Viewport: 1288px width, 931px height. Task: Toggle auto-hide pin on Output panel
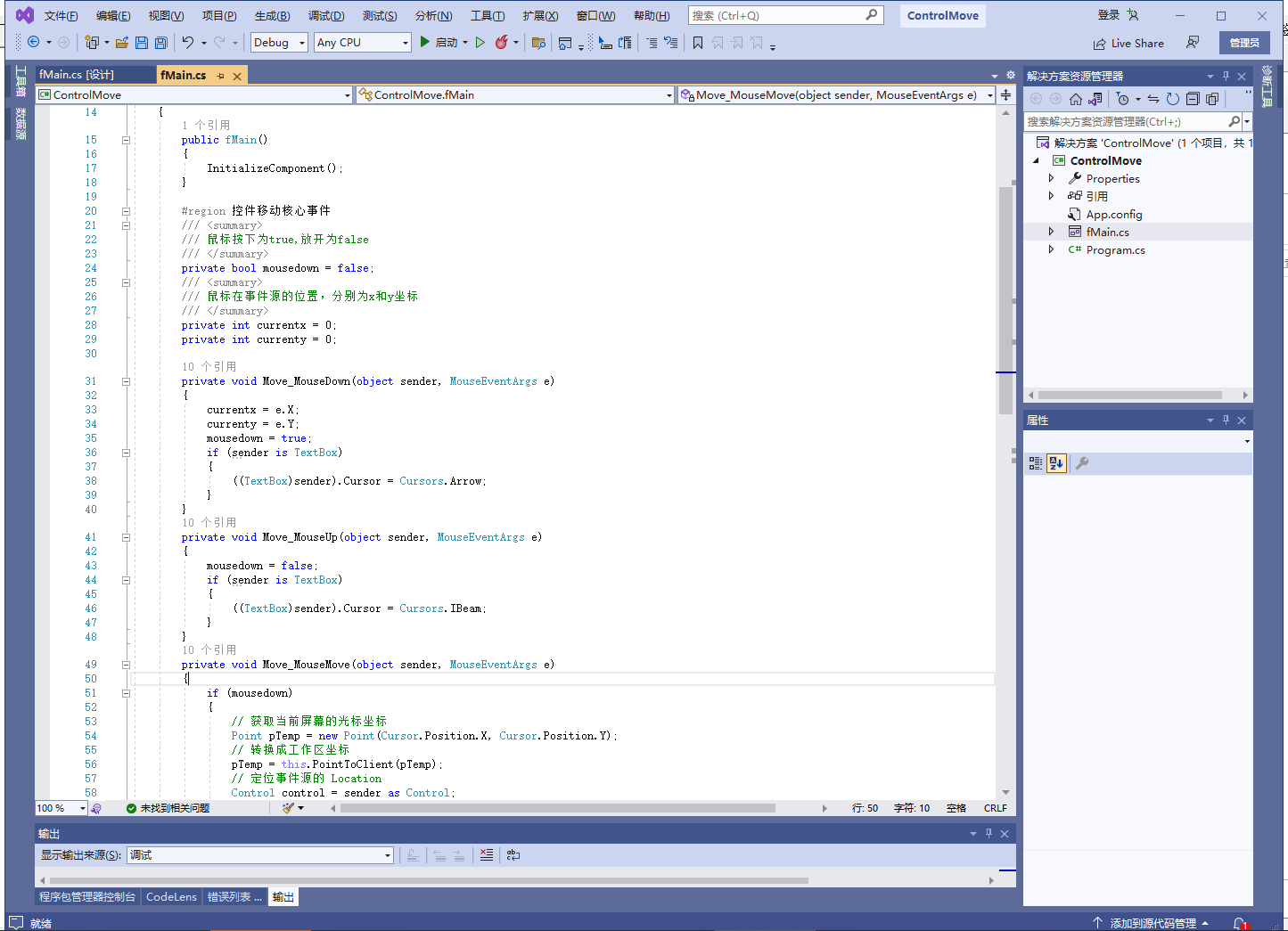point(989,833)
